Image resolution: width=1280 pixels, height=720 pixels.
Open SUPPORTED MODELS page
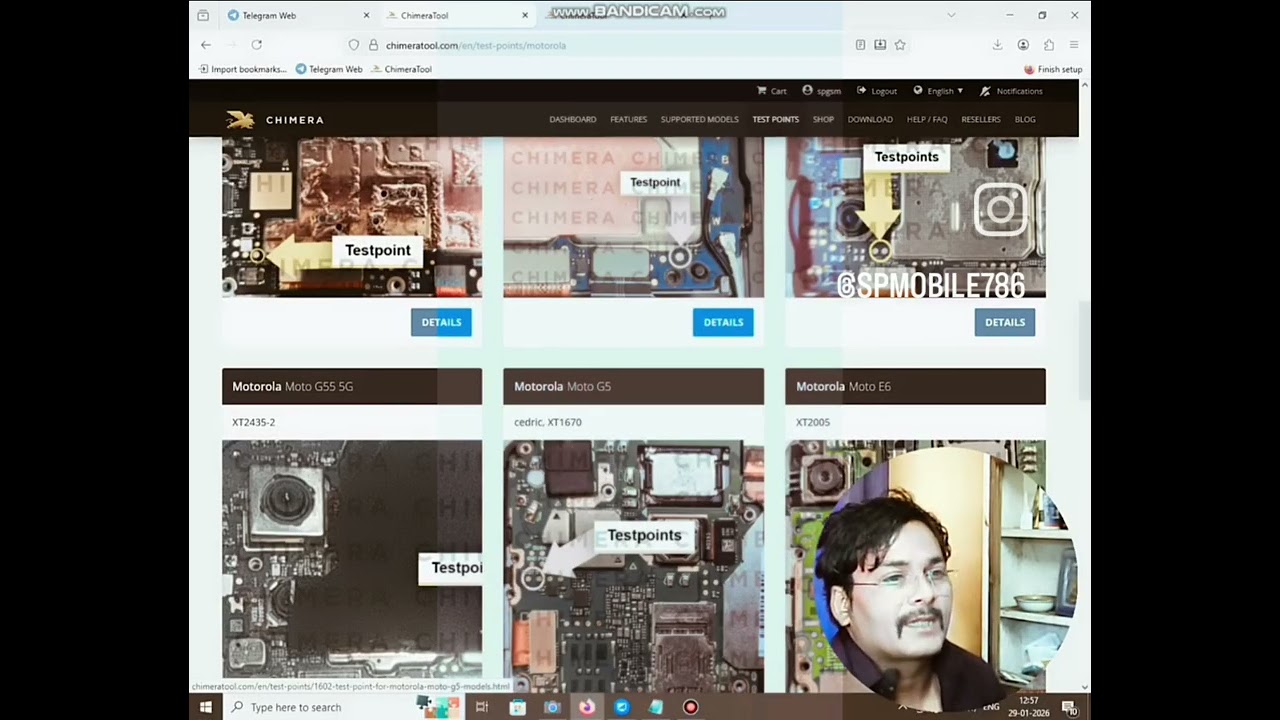[x=700, y=119]
